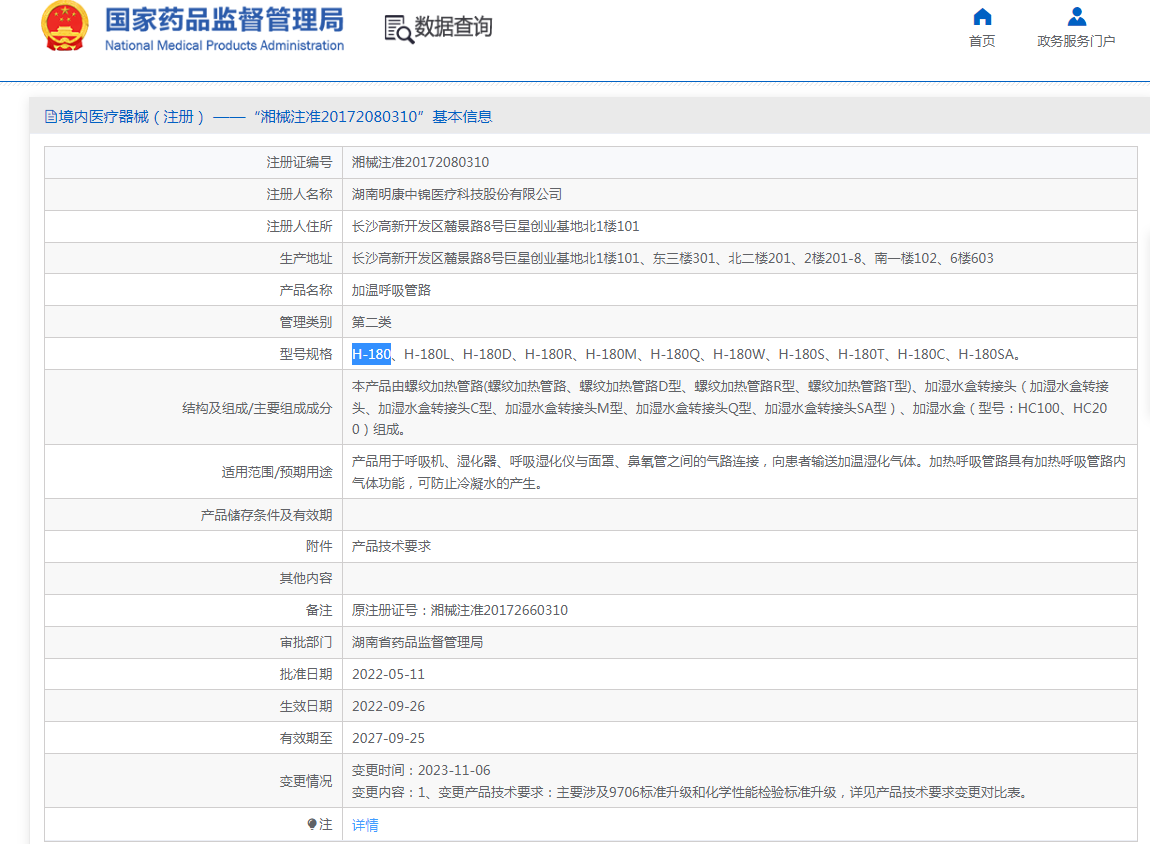This screenshot has height=844, width=1150.
Task: Click product name 加温呼吸管路
Action: [x=392, y=290]
